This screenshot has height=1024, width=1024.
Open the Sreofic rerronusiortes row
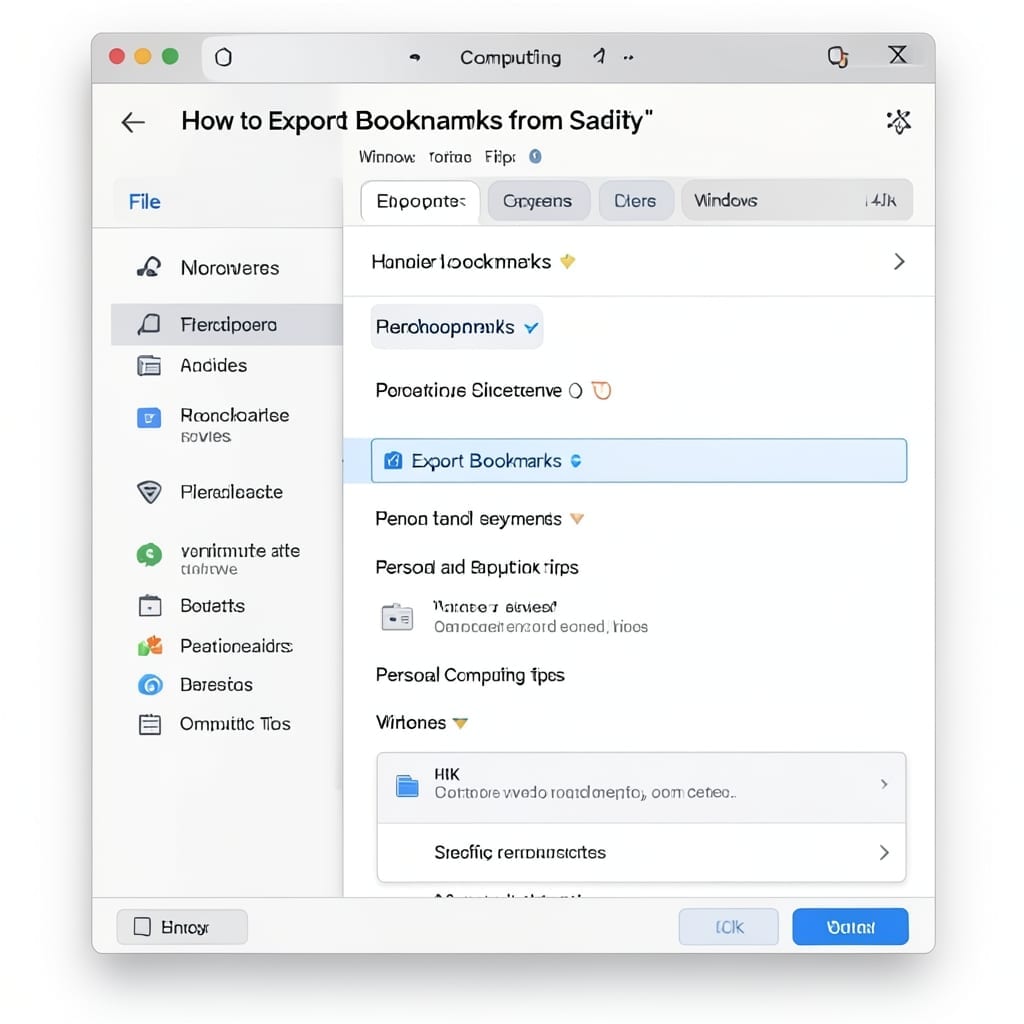click(x=641, y=852)
